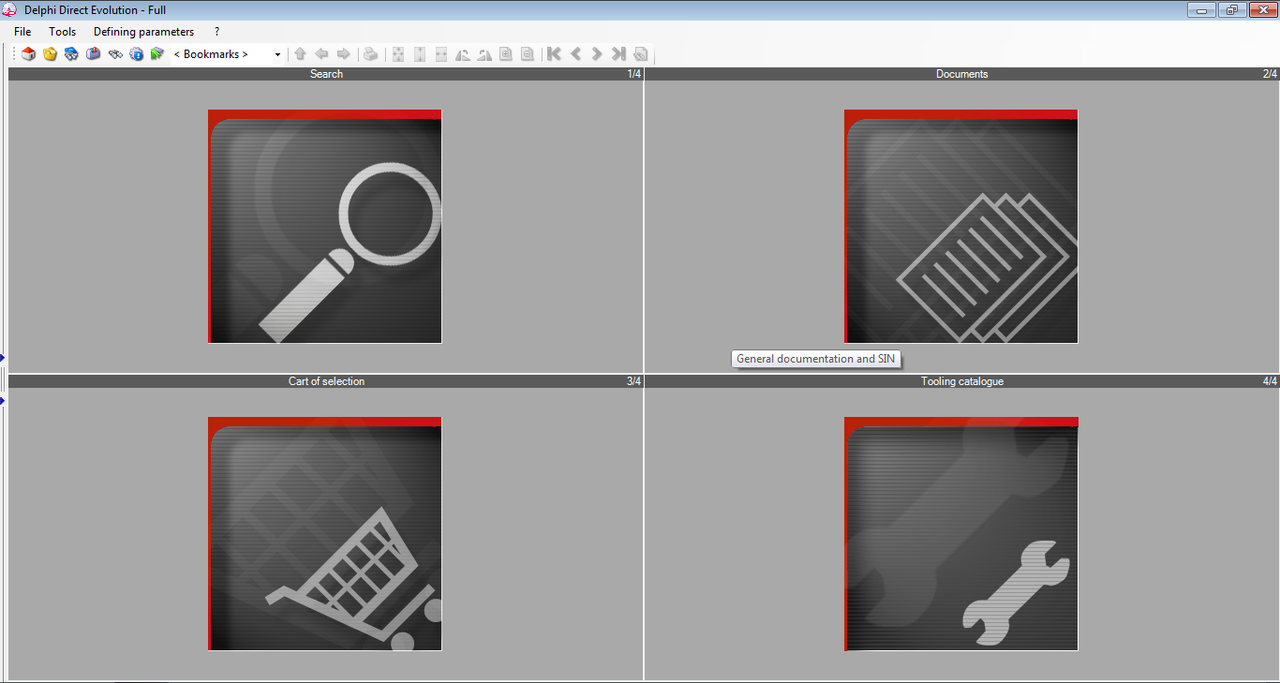Click the rotate right icon

(x=485, y=54)
